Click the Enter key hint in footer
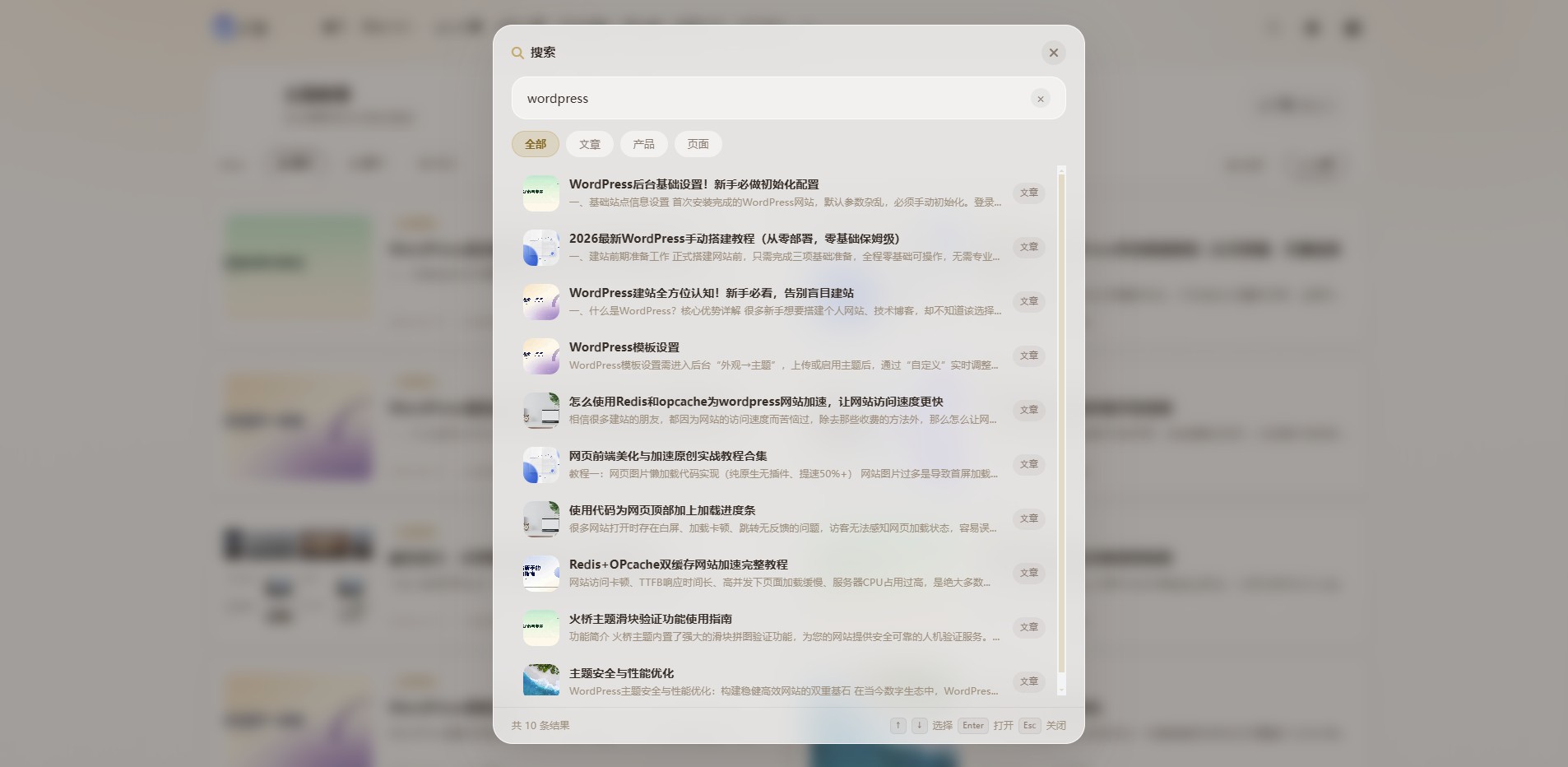This screenshot has height=767, width=1568. (x=973, y=725)
